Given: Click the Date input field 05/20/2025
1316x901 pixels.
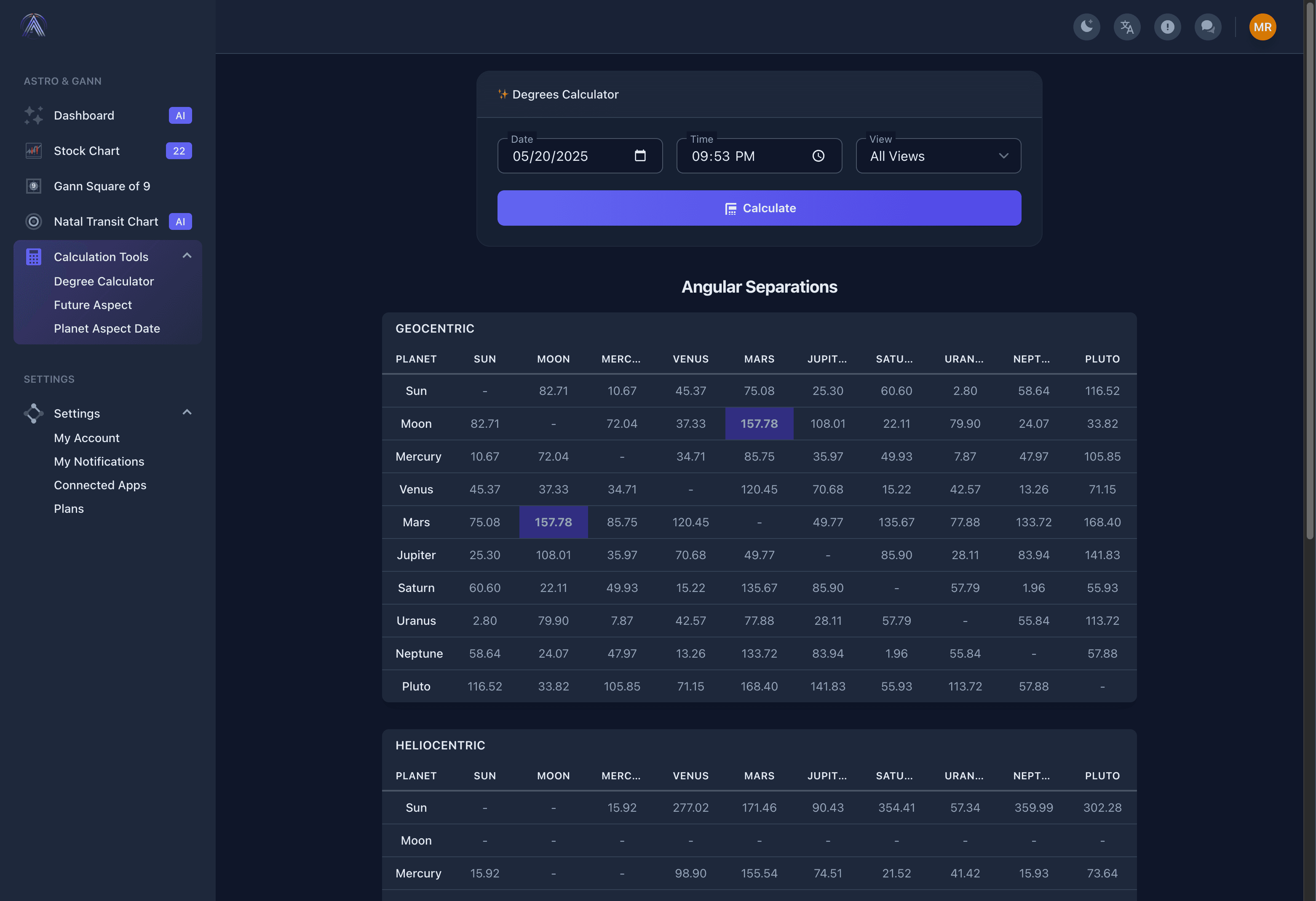Looking at the screenshot, I should click(x=580, y=156).
